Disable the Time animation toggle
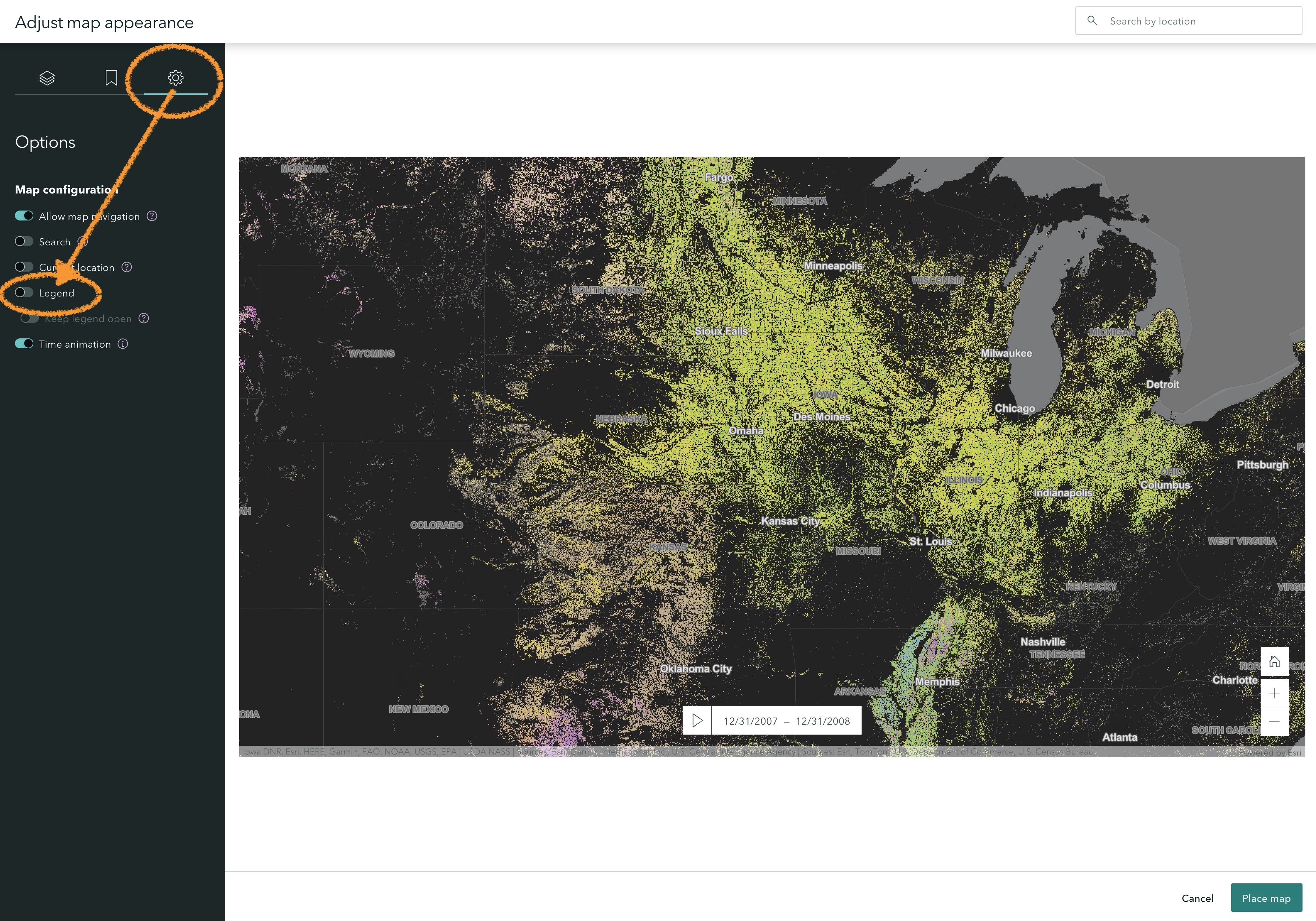Viewport: 1316px width, 921px height. pos(24,344)
